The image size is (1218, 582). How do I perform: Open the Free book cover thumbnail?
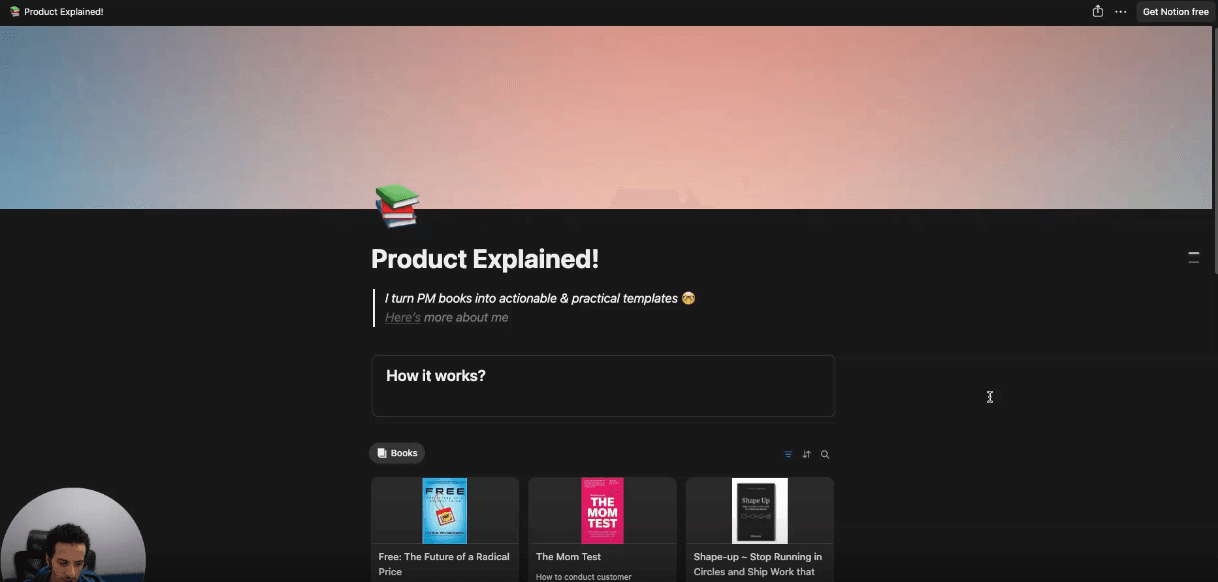pyautogui.click(x=445, y=510)
